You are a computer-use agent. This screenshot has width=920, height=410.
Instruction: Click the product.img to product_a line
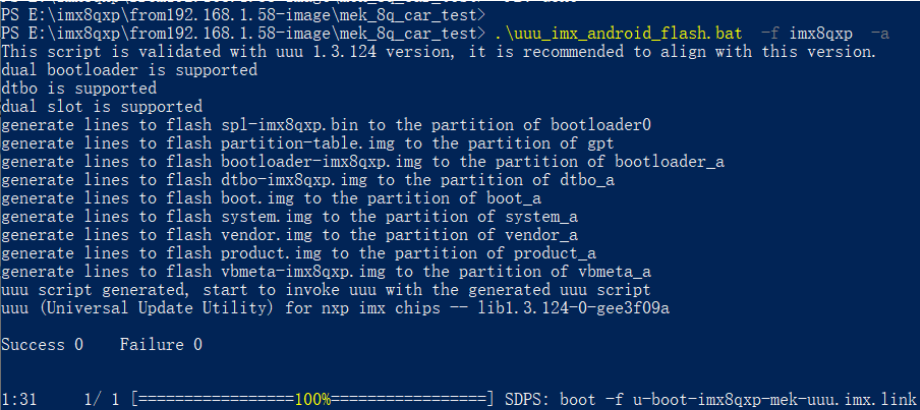299,253
